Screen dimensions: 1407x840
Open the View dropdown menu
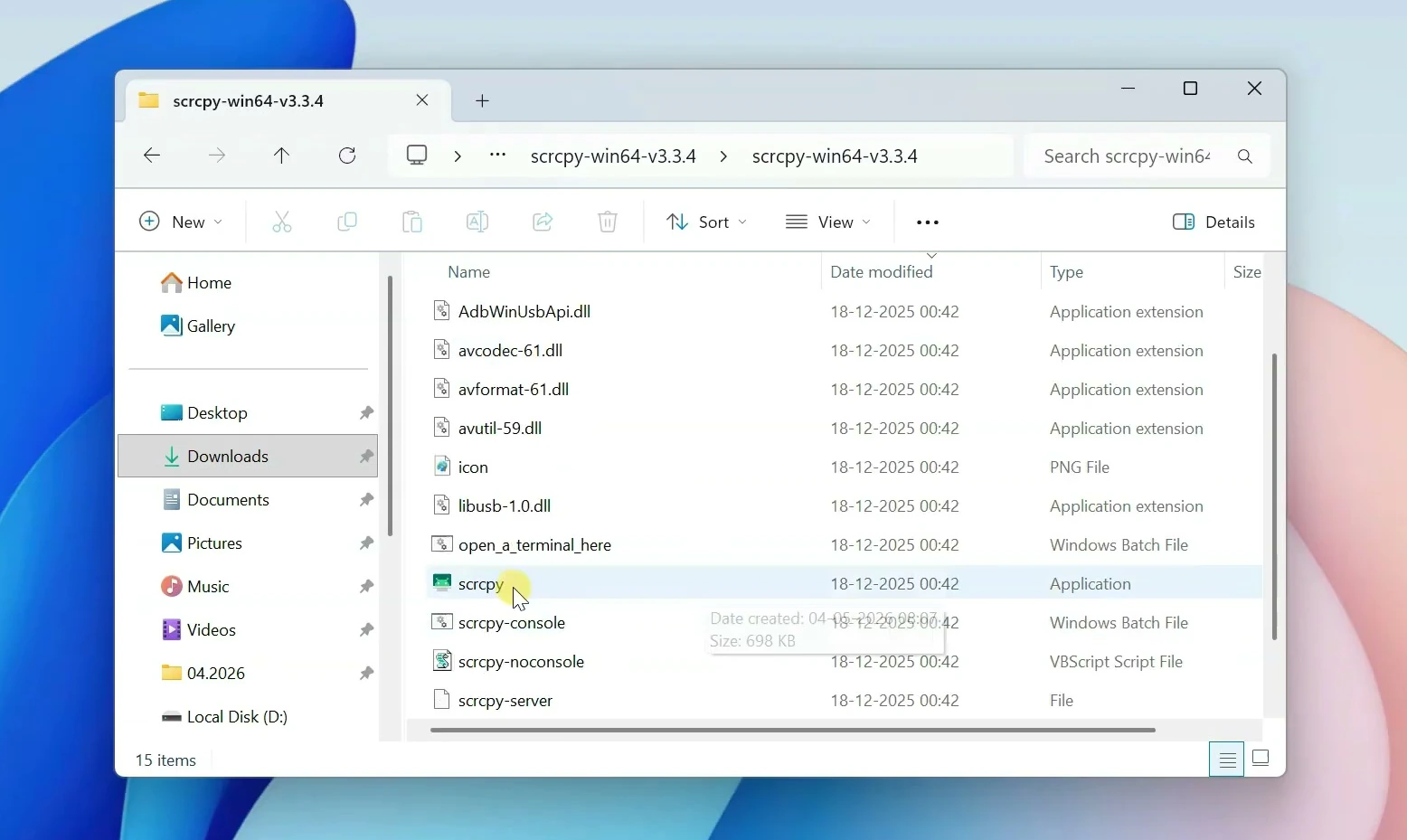(827, 222)
